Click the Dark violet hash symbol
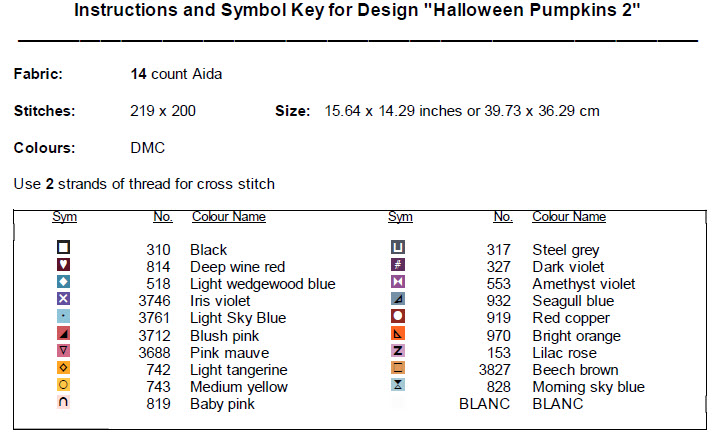 (x=398, y=265)
